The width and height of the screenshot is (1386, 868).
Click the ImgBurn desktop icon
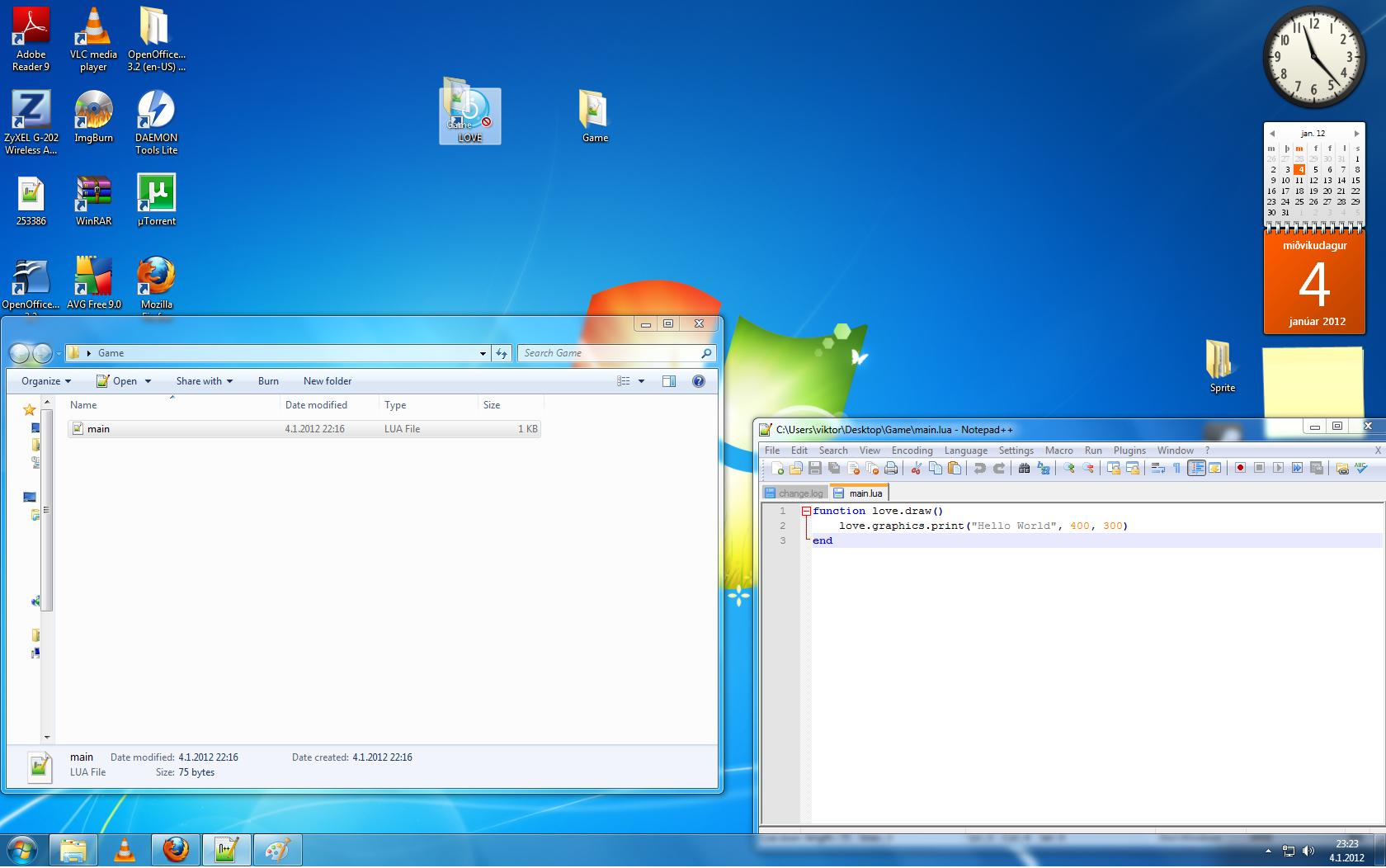[x=93, y=116]
